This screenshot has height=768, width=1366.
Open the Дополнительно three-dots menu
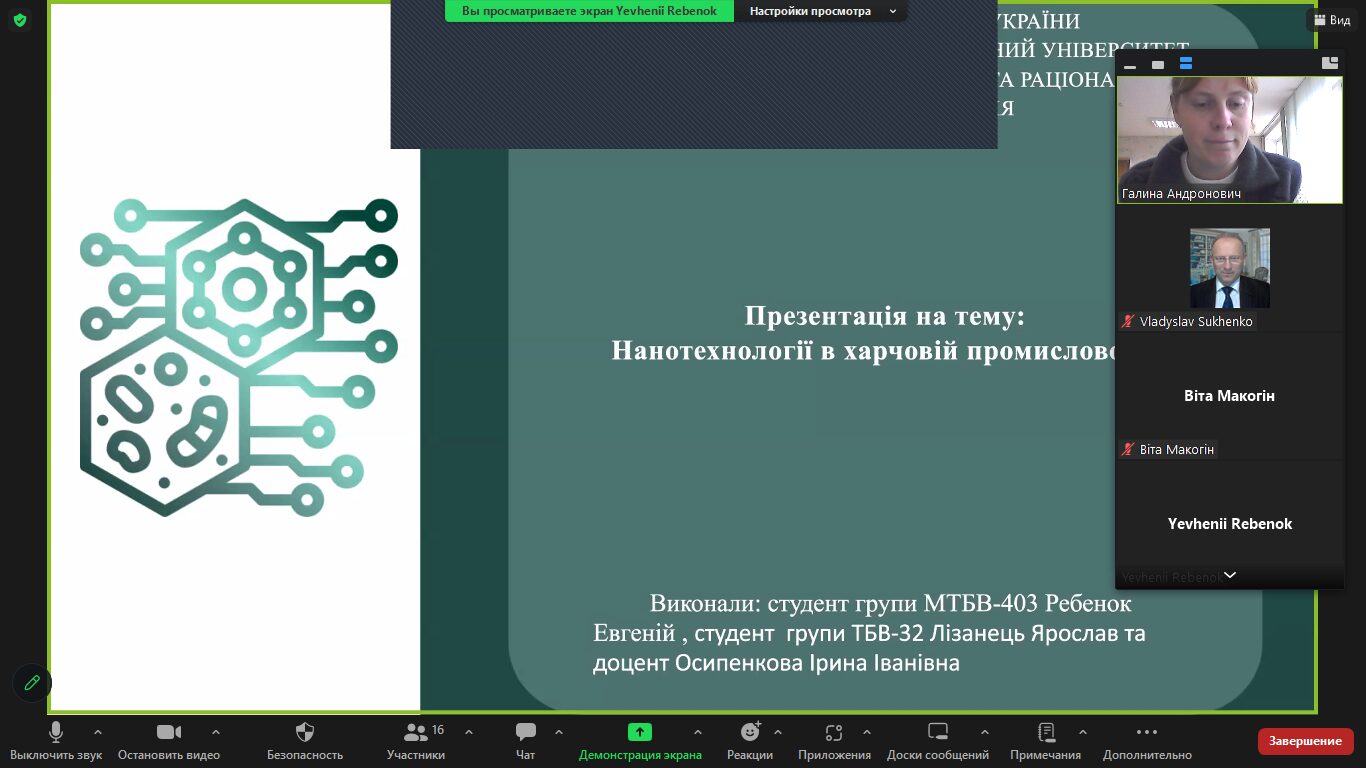1147,740
